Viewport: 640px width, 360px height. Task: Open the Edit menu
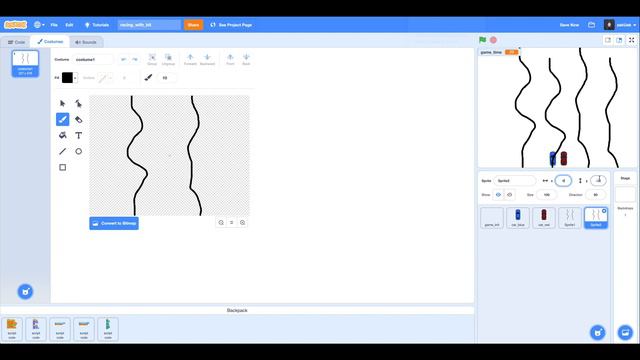click(69, 25)
